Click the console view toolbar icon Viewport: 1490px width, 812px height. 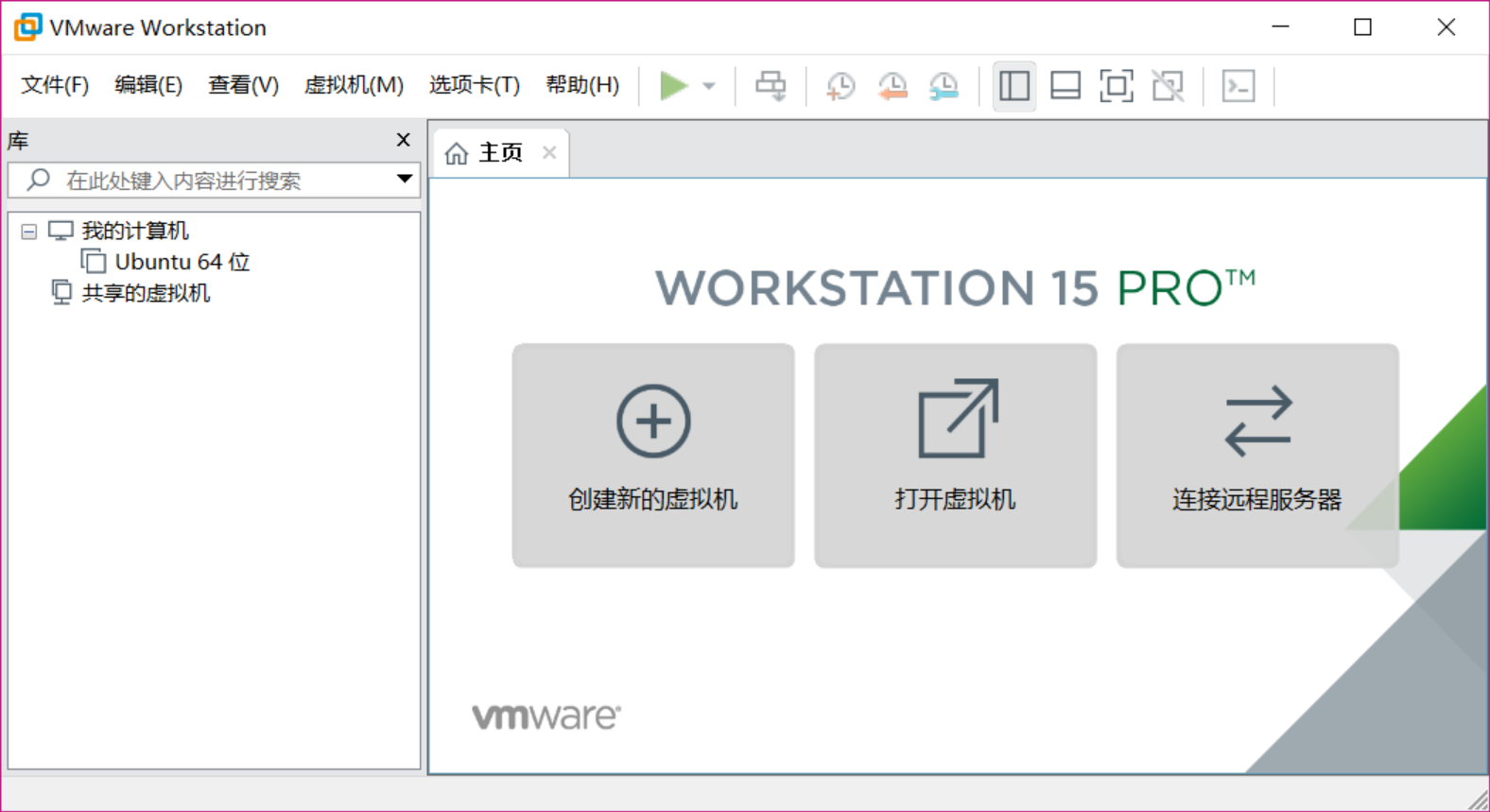coord(1239,86)
